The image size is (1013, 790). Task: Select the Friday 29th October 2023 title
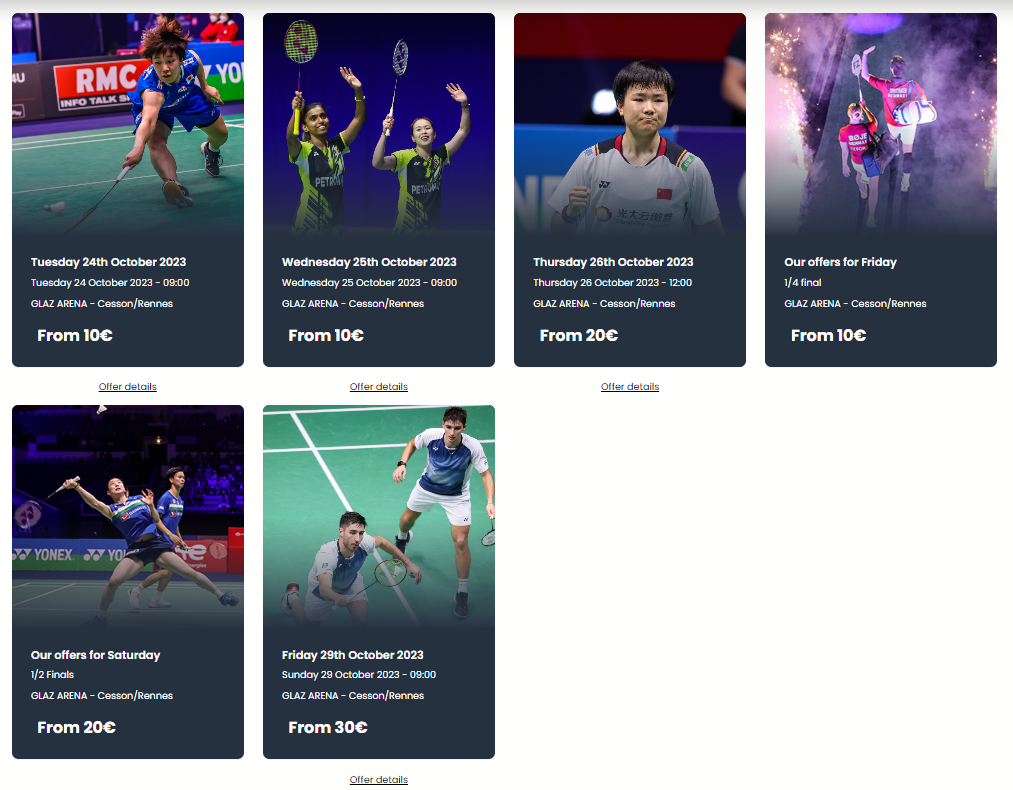tap(353, 654)
